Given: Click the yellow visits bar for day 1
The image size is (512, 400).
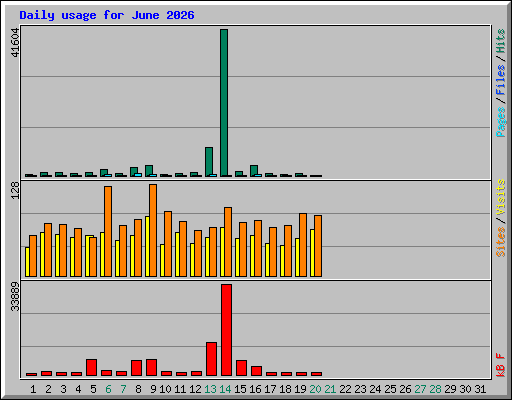Looking at the screenshot, I should (x=27, y=262).
